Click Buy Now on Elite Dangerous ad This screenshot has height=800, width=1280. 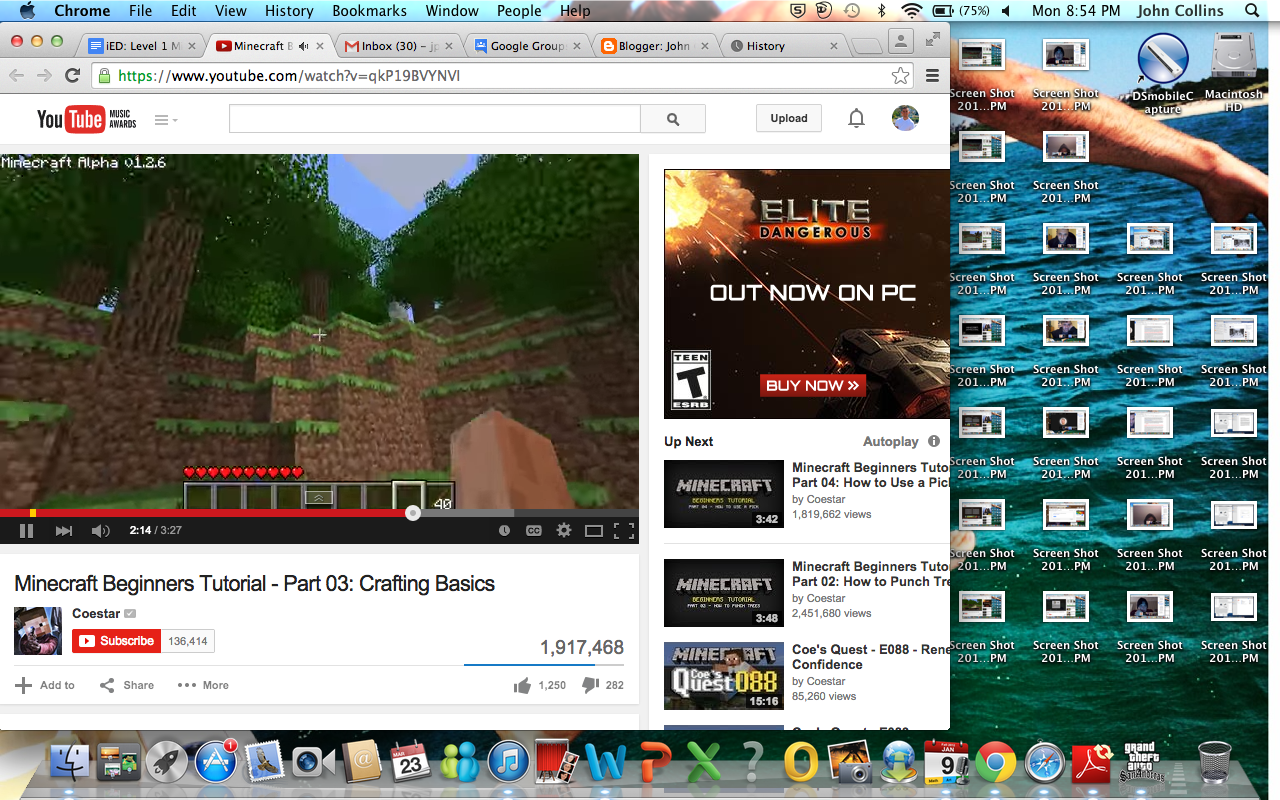tap(813, 385)
